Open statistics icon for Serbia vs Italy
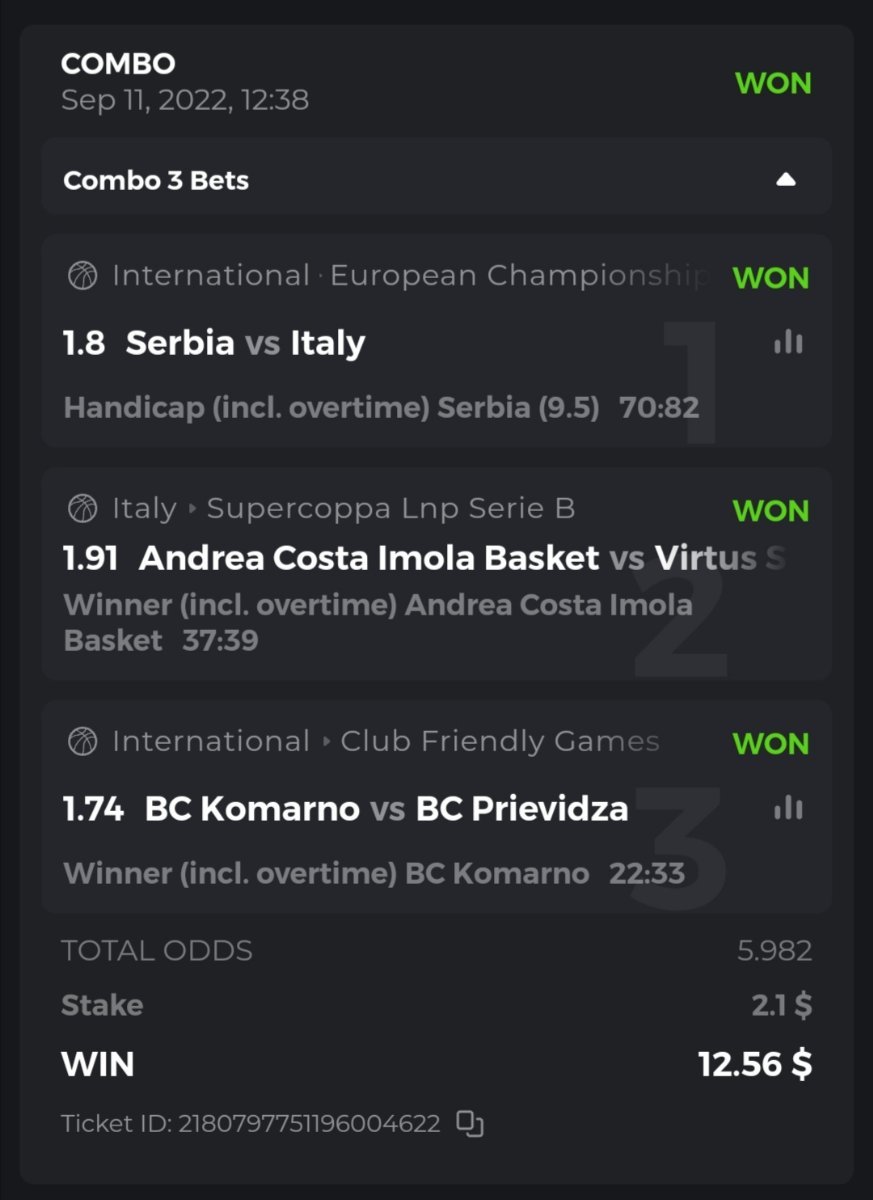Image resolution: width=873 pixels, height=1200 pixels. pos(788,342)
